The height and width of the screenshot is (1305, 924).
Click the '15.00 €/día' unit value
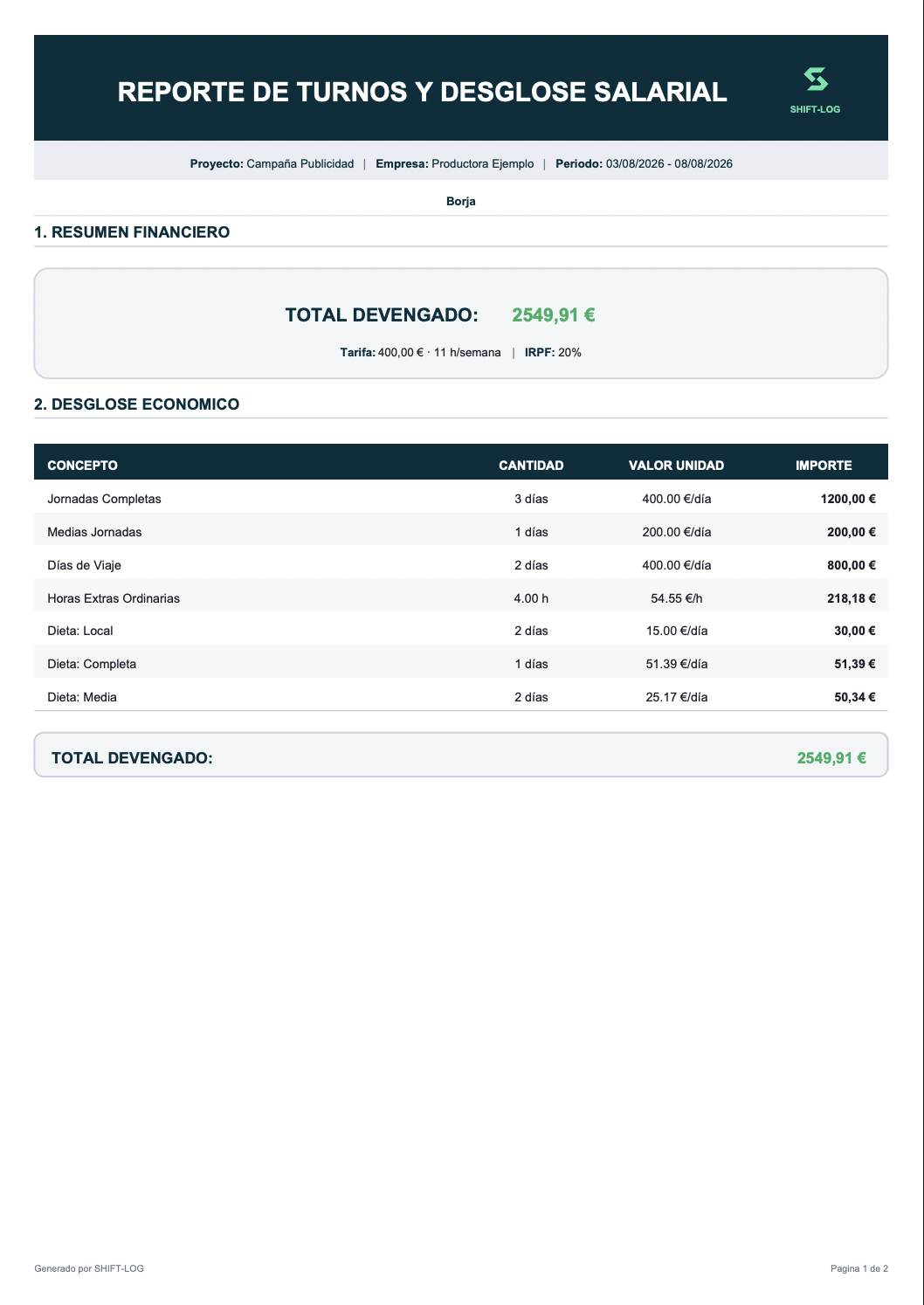coord(677,632)
